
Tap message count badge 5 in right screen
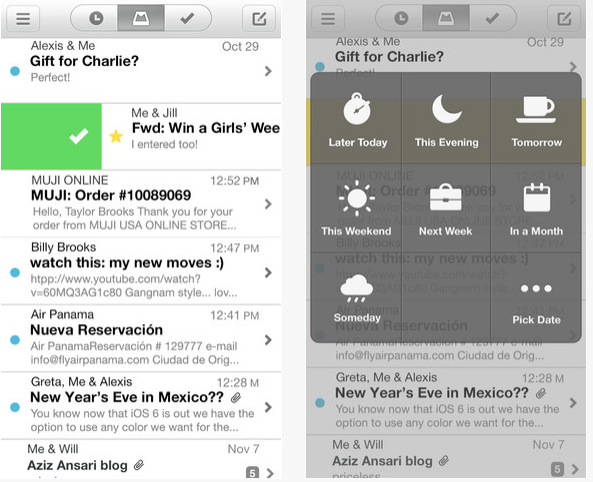(x=557, y=469)
